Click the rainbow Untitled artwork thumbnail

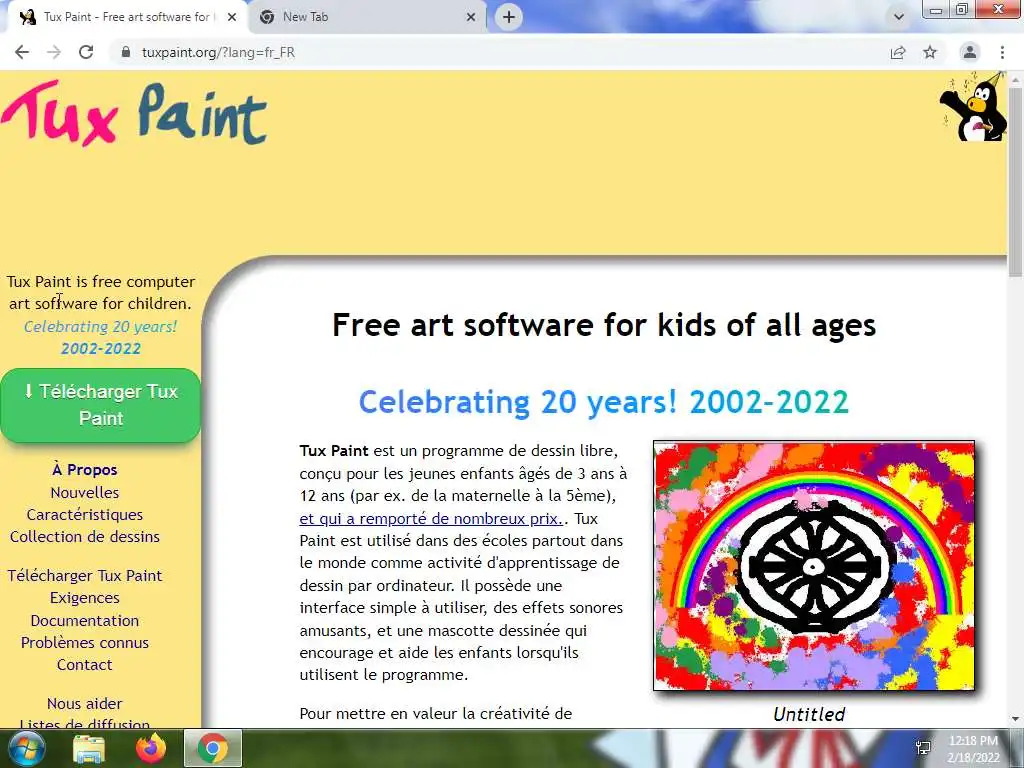(814, 566)
